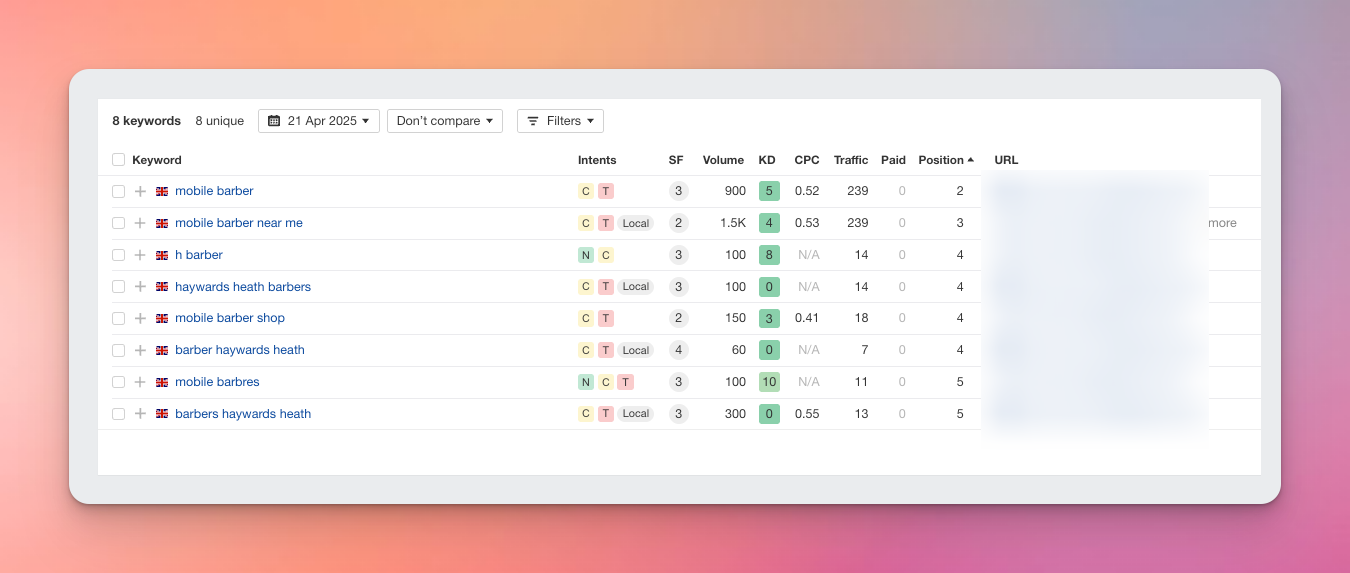Click the plus icon beside 'barber haywards heath'
This screenshot has height=573, width=1350.
(x=140, y=350)
